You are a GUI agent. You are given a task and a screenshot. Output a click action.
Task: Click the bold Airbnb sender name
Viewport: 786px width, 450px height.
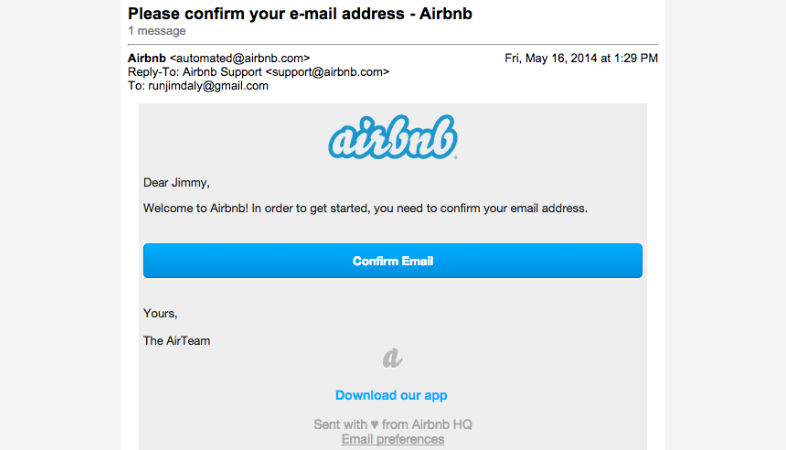(146, 58)
